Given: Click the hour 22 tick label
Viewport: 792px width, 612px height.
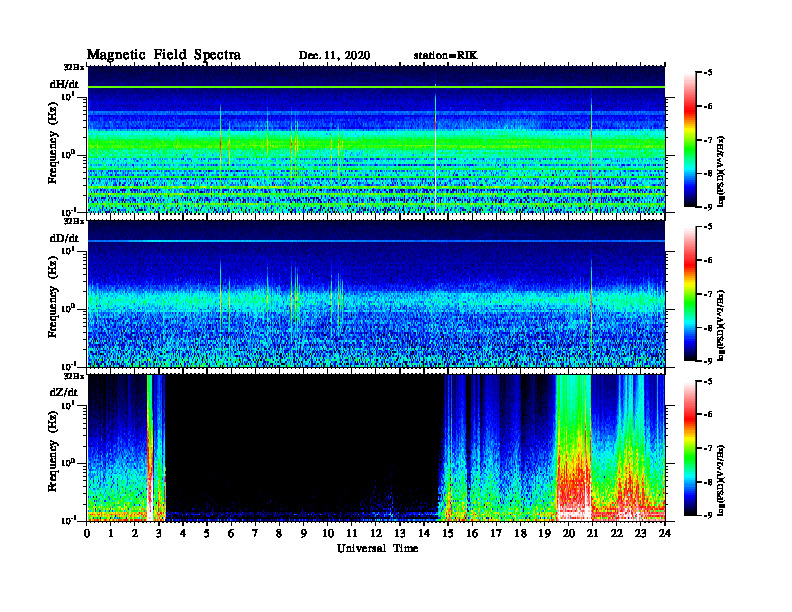Looking at the screenshot, I should (616, 533).
